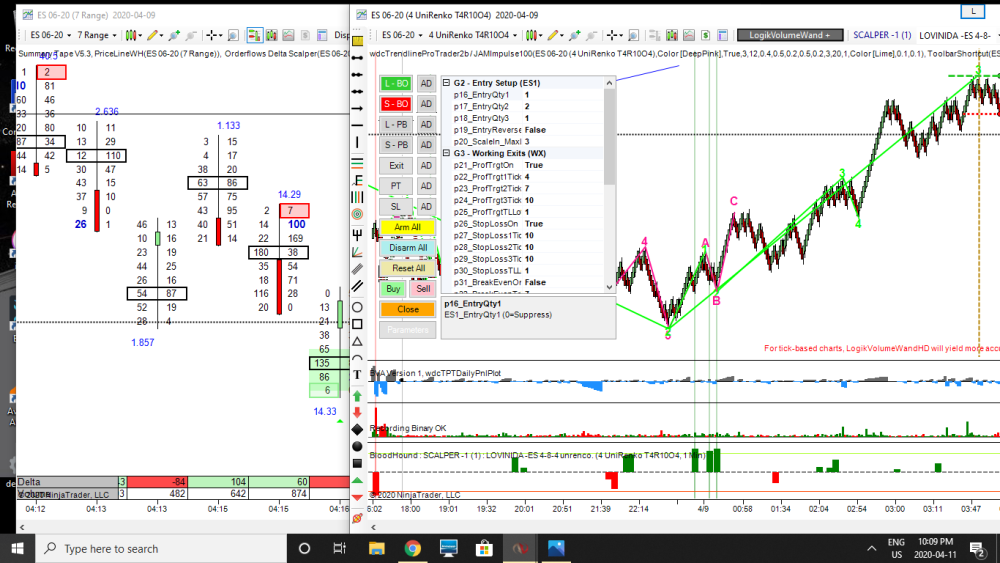1000x563 pixels.
Task: Select the Fibonacci drawing tool in left toolbar
Action: (357, 181)
